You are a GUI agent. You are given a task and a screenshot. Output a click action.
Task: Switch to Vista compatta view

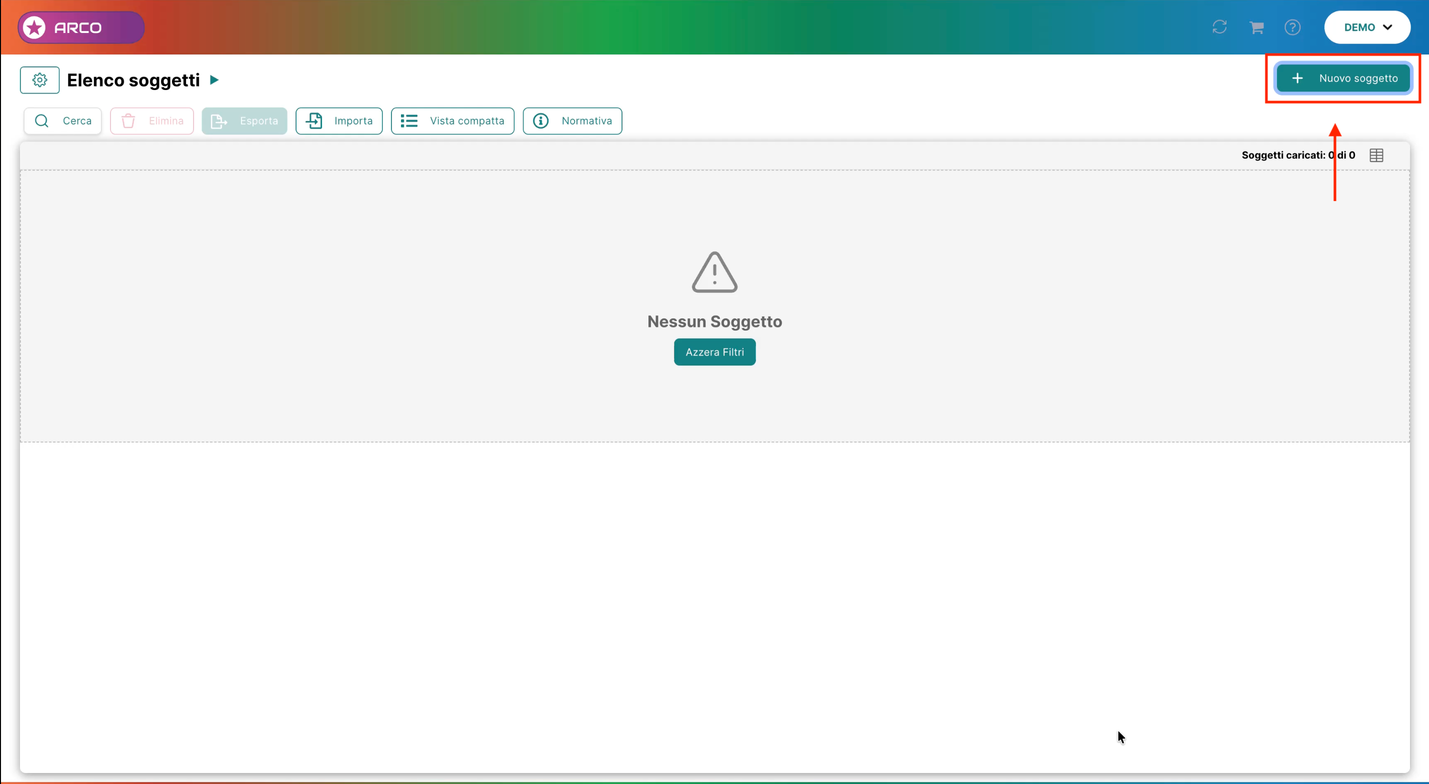click(x=453, y=121)
